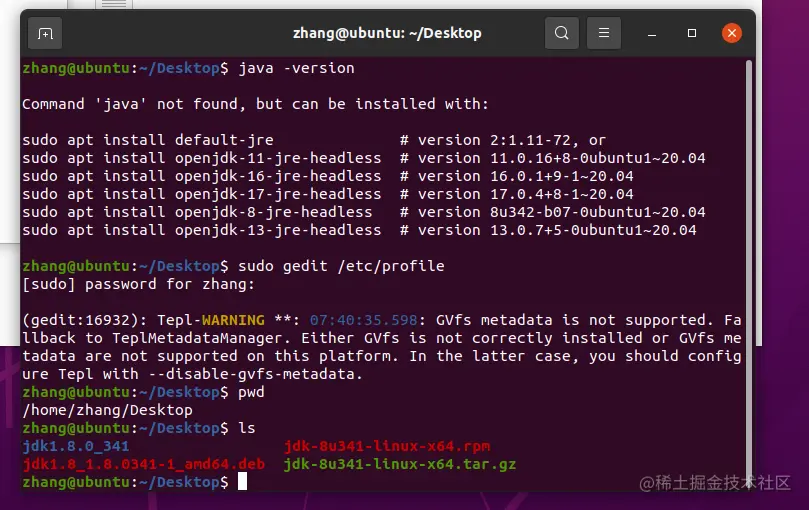Click the terminal cursor at last prompt
Image resolution: width=809 pixels, height=510 pixels.
tap(242, 482)
